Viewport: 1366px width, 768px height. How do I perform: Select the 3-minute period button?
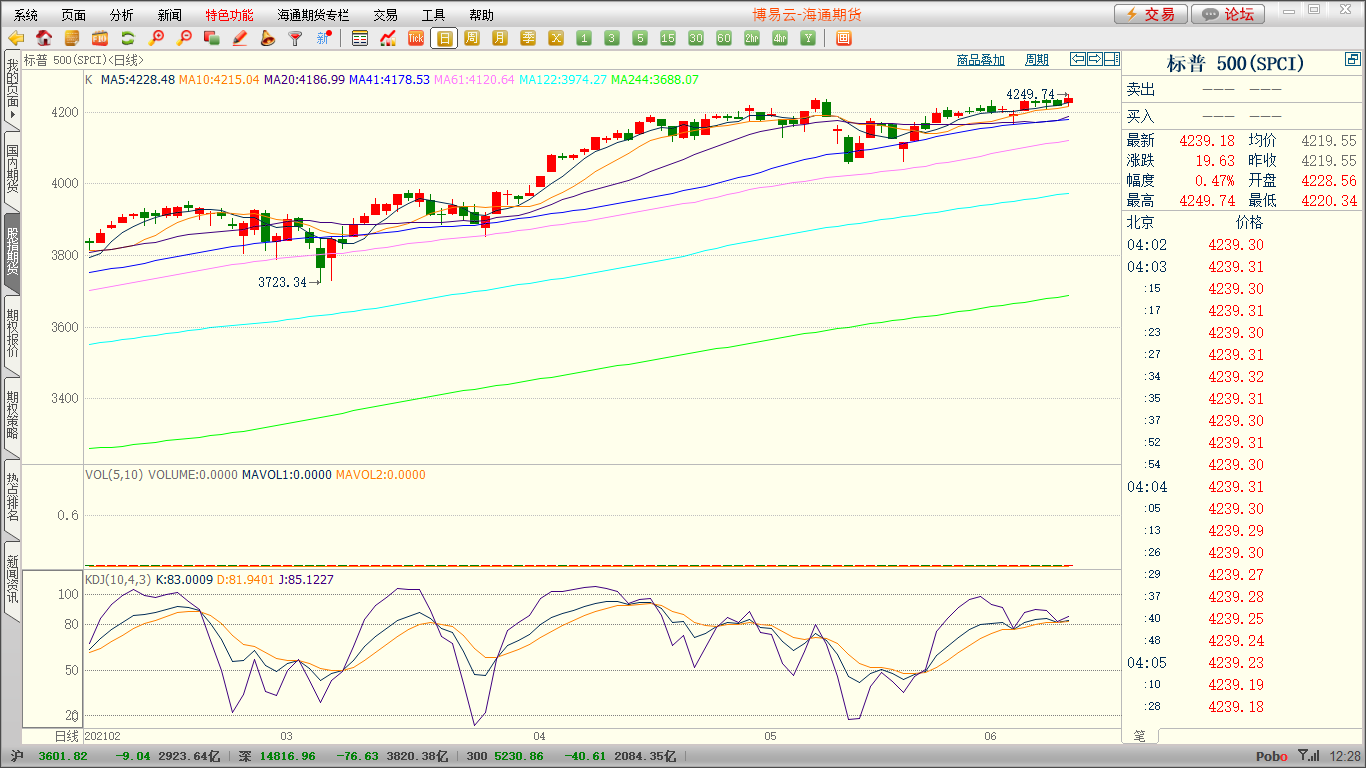[x=612, y=39]
